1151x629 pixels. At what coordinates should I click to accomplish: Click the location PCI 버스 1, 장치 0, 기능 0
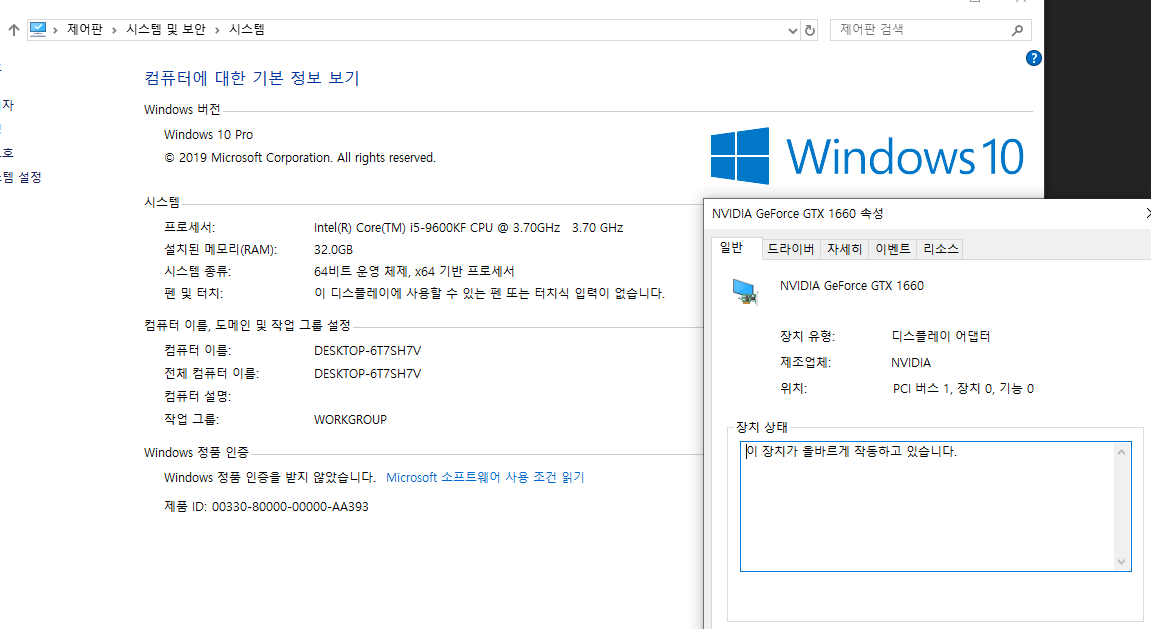[x=963, y=389]
